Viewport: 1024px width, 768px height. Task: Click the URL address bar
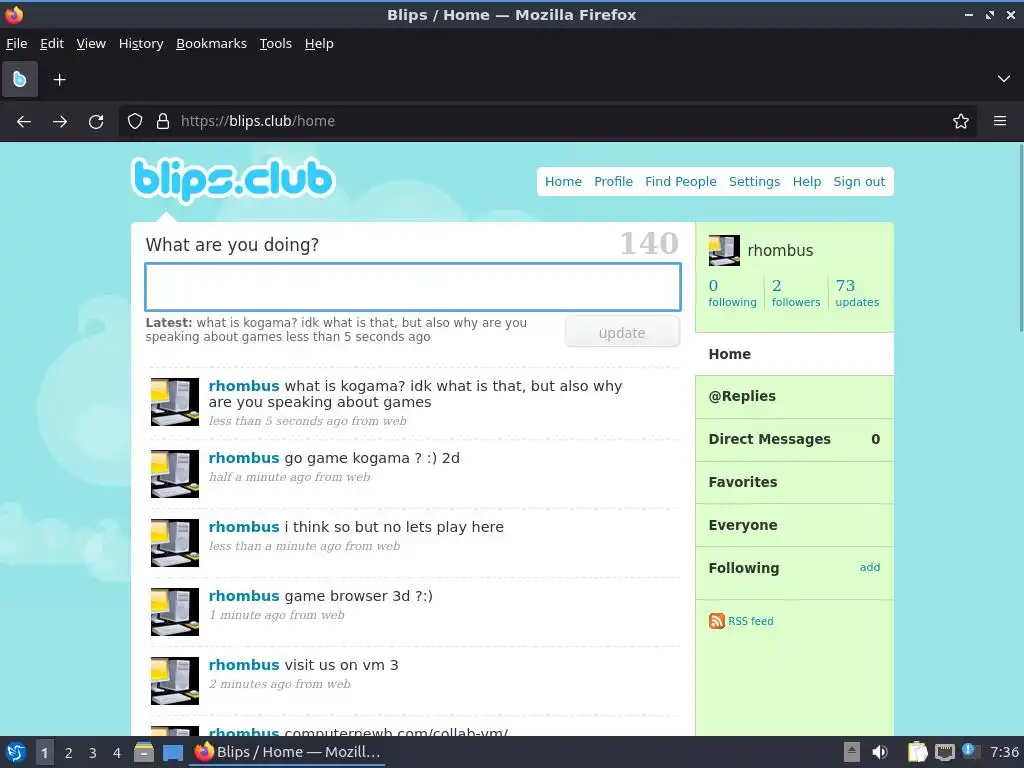[x=547, y=121]
